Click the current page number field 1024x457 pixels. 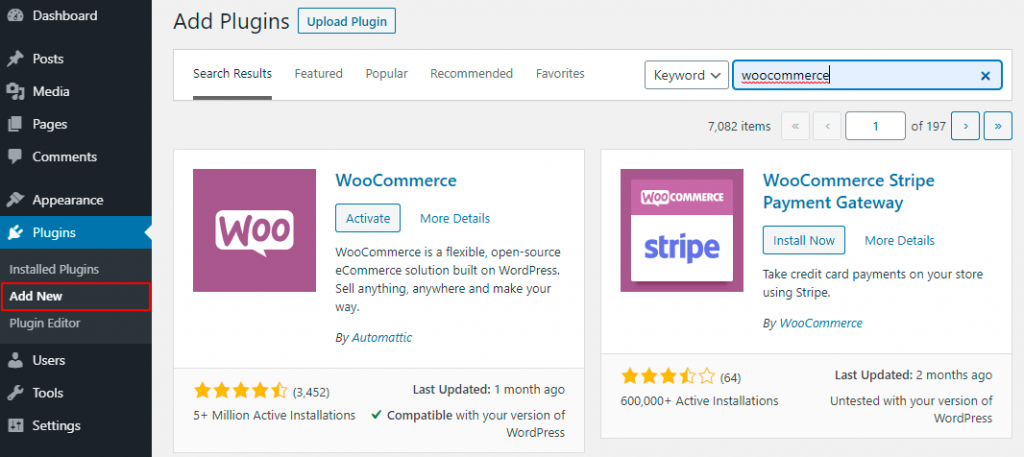click(x=875, y=126)
